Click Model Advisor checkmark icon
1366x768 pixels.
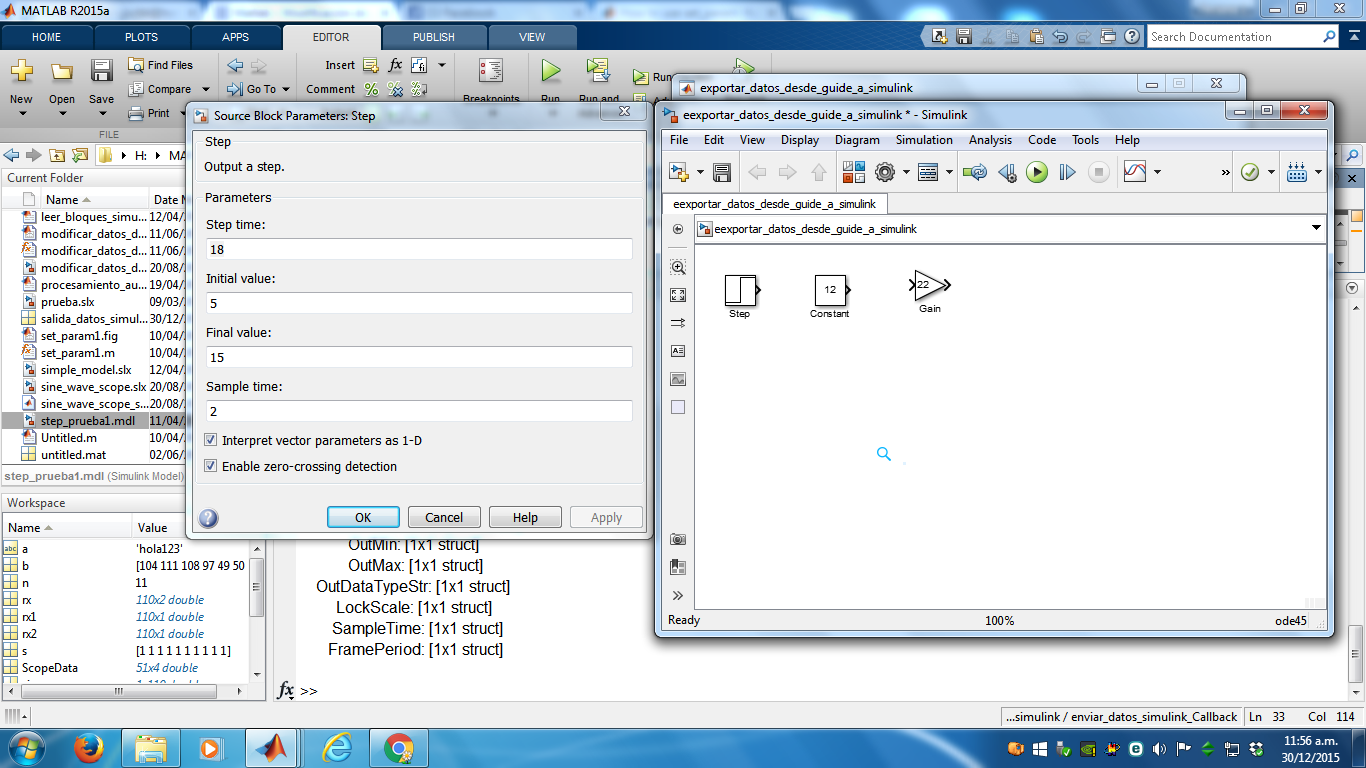pos(1250,172)
